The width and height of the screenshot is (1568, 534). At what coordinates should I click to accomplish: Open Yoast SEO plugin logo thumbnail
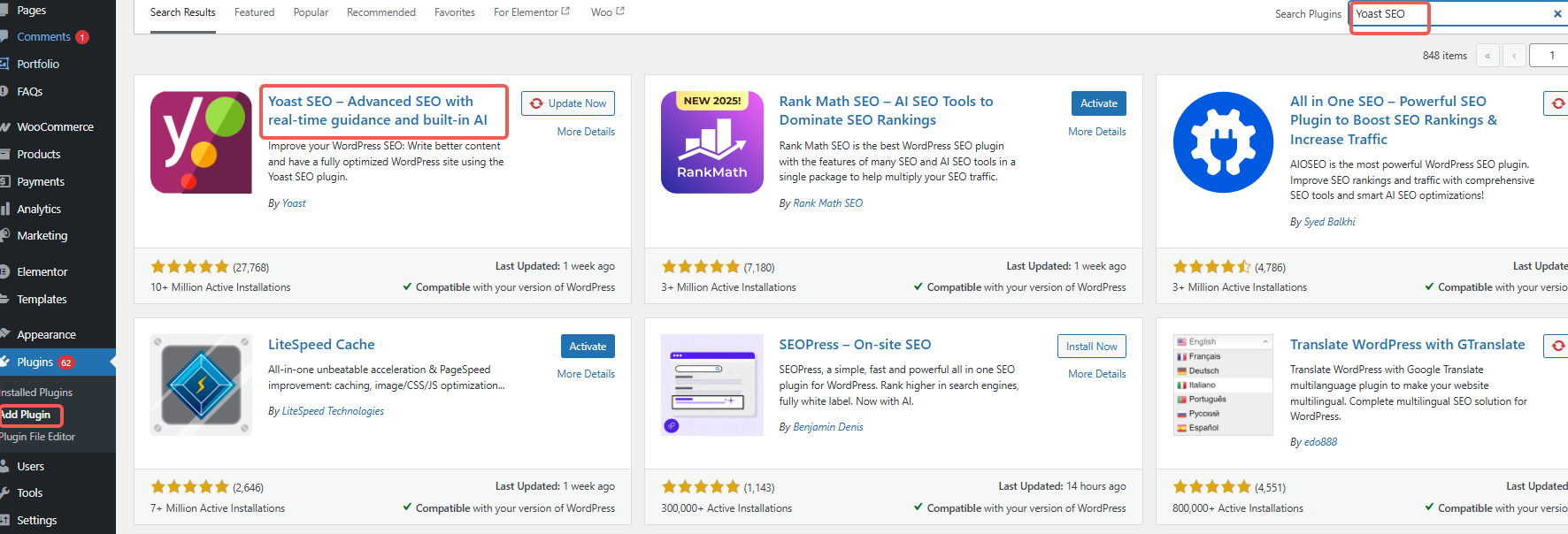coord(201,142)
